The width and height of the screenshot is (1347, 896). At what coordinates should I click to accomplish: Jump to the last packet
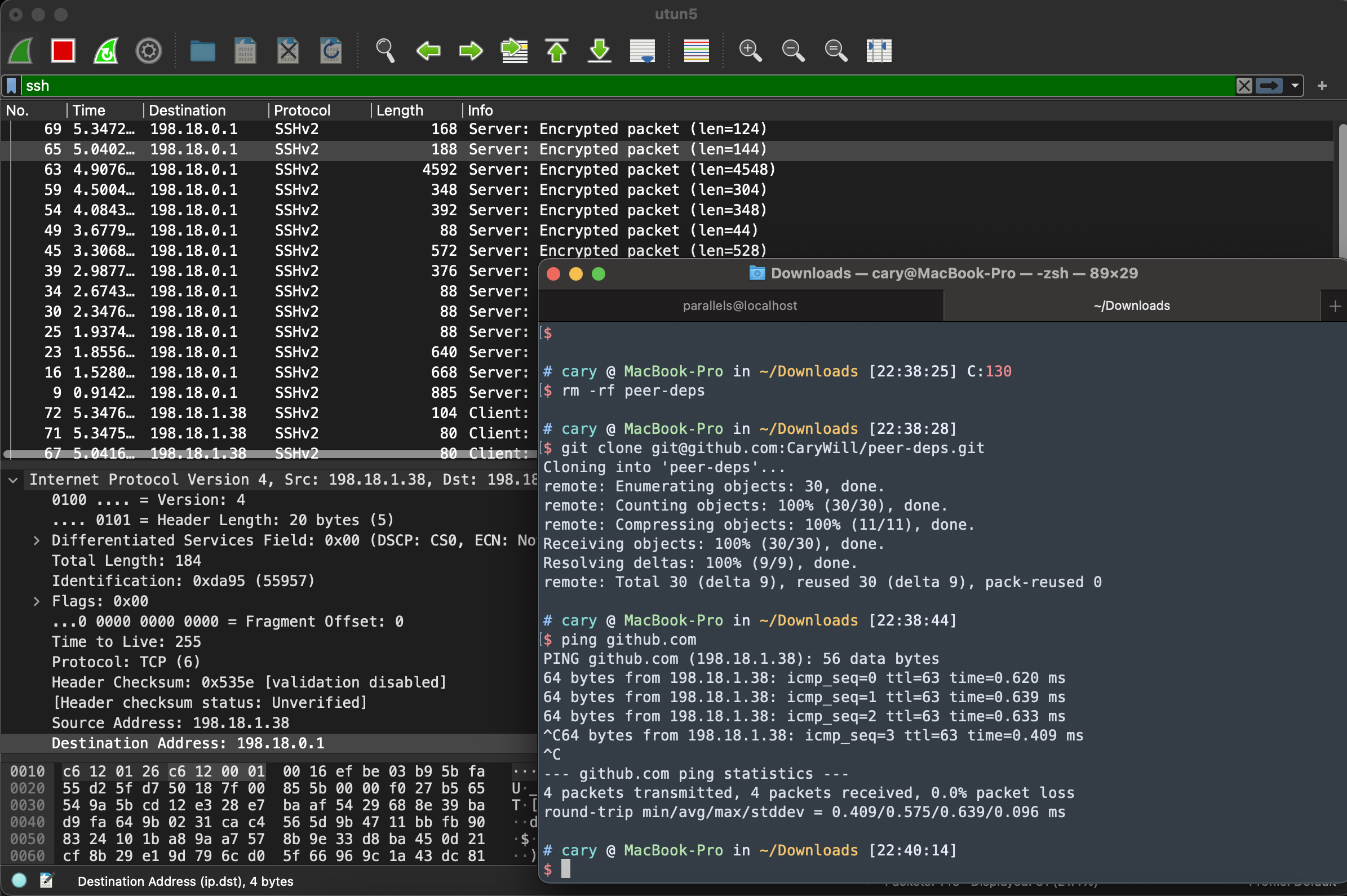click(x=600, y=51)
